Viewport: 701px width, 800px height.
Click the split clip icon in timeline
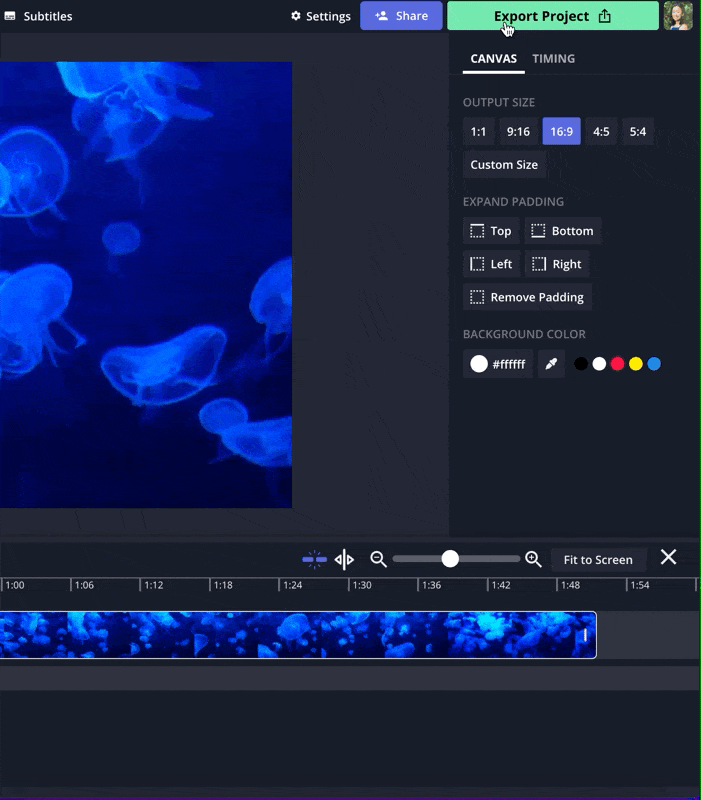344,559
